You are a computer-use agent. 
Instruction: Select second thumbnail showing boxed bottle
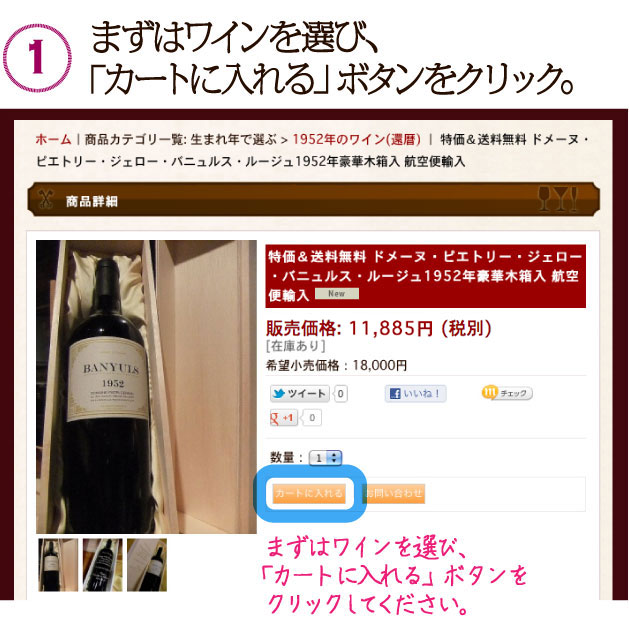pyautogui.click(x=102, y=565)
